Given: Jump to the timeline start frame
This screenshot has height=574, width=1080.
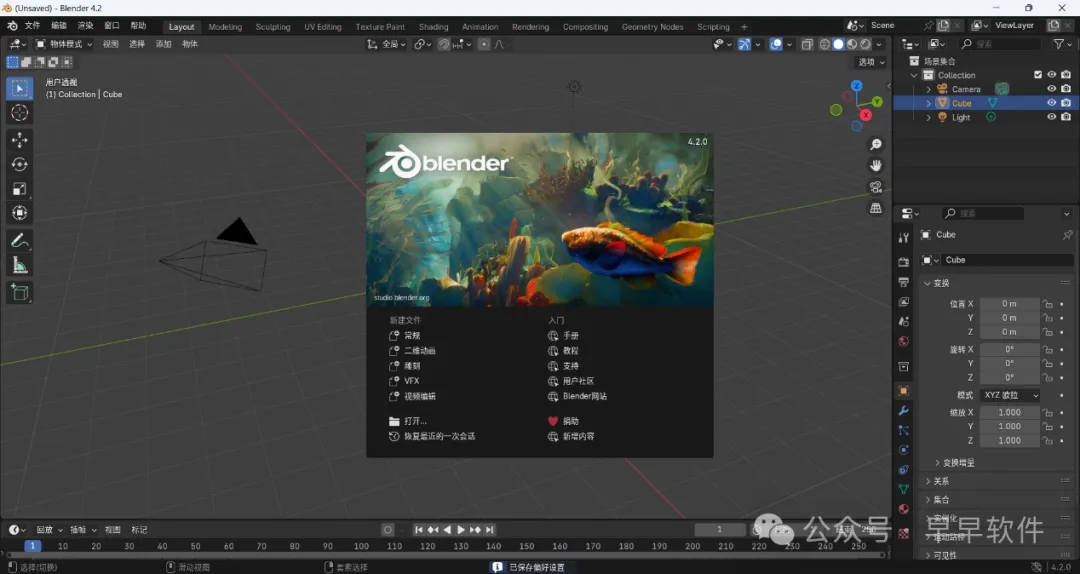Looking at the screenshot, I should tap(419, 529).
